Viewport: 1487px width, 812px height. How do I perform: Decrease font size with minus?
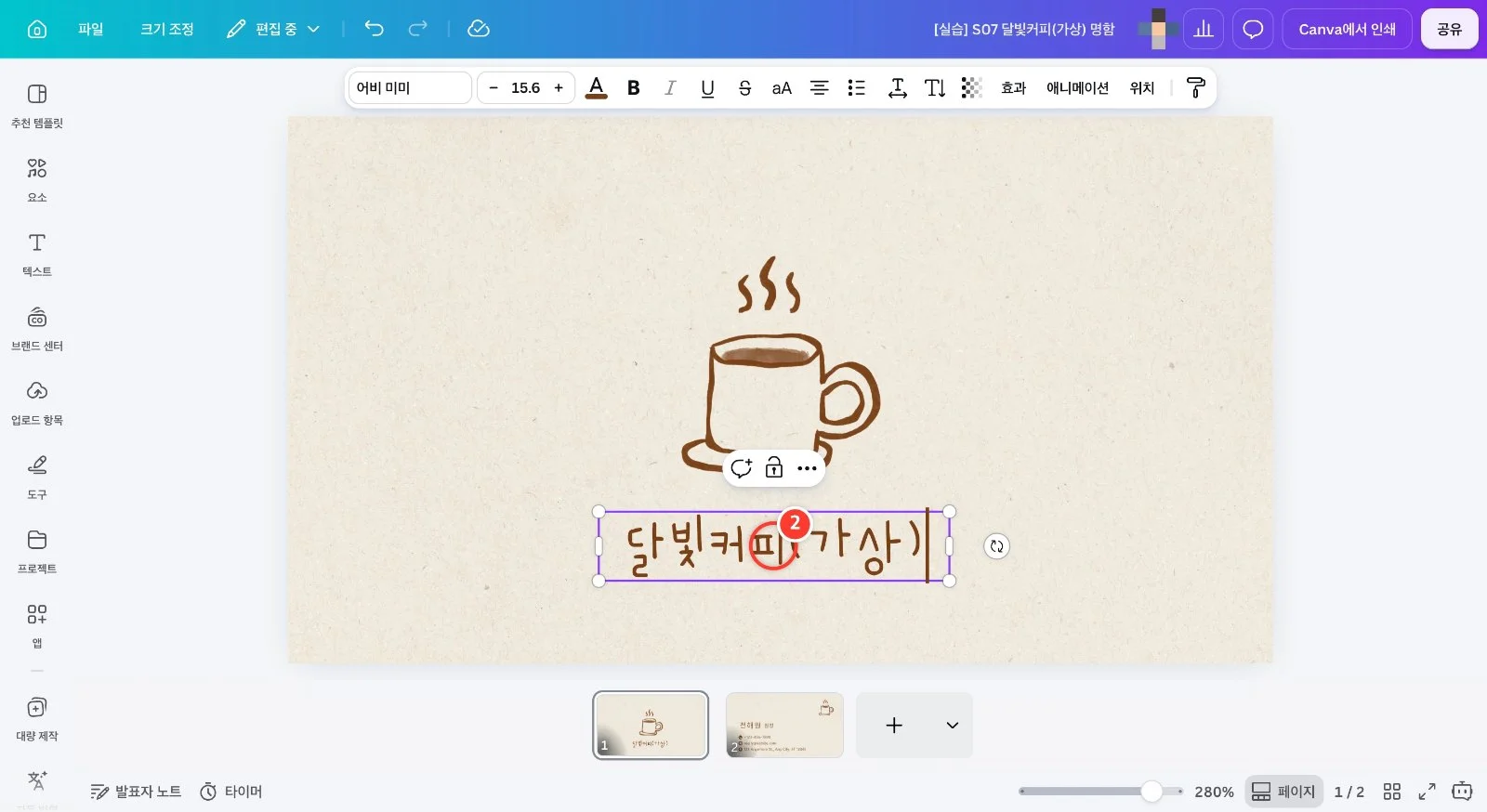(x=493, y=87)
